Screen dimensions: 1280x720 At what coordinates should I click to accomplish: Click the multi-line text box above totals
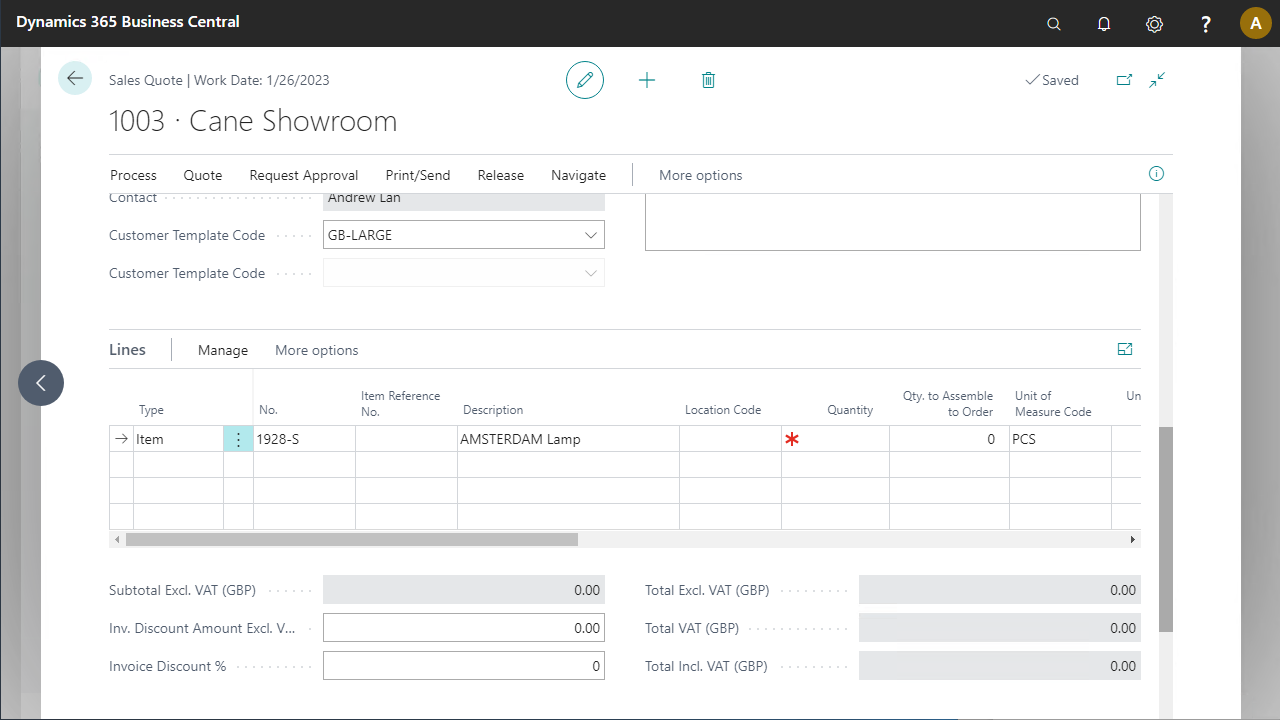tap(893, 222)
